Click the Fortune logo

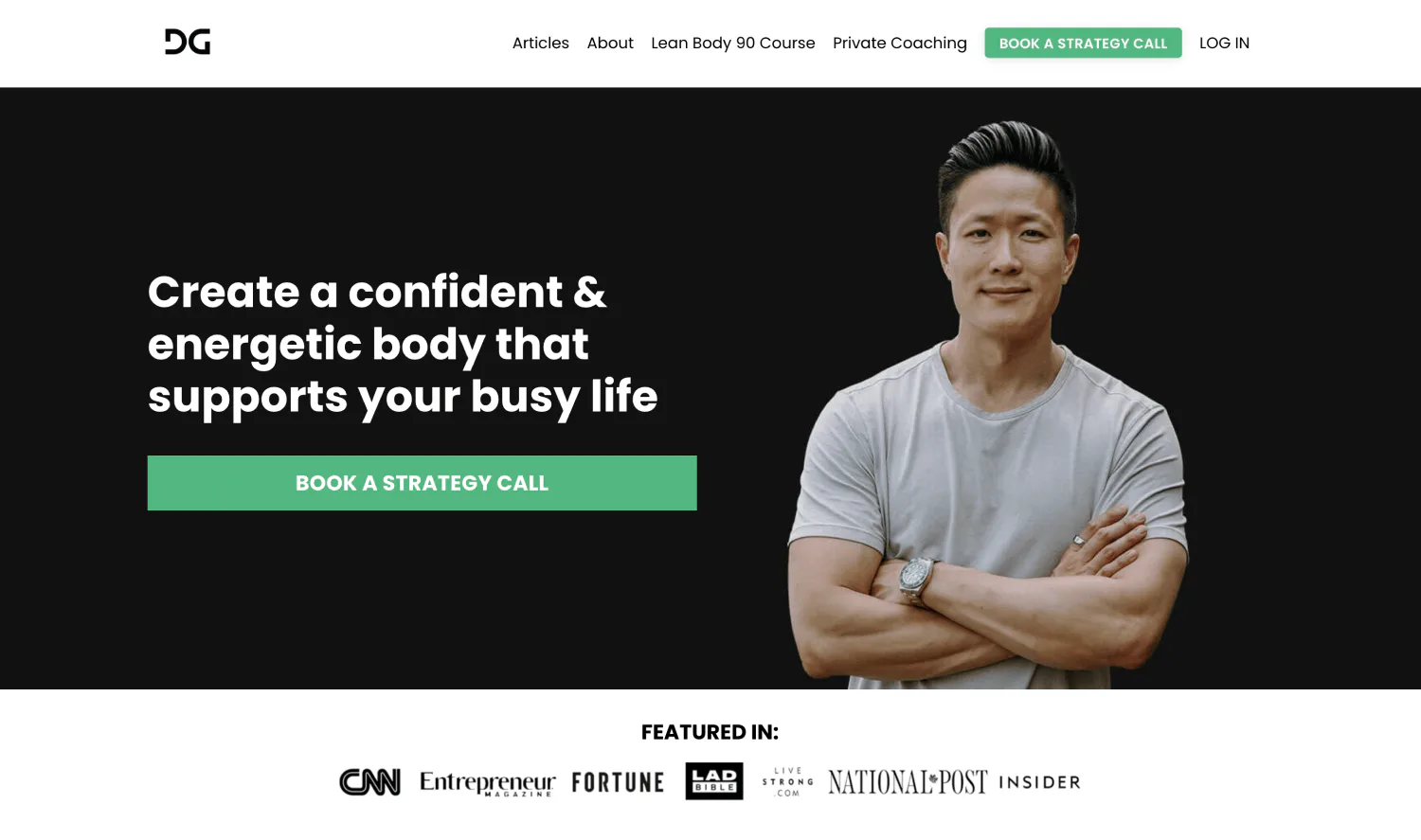(x=618, y=782)
